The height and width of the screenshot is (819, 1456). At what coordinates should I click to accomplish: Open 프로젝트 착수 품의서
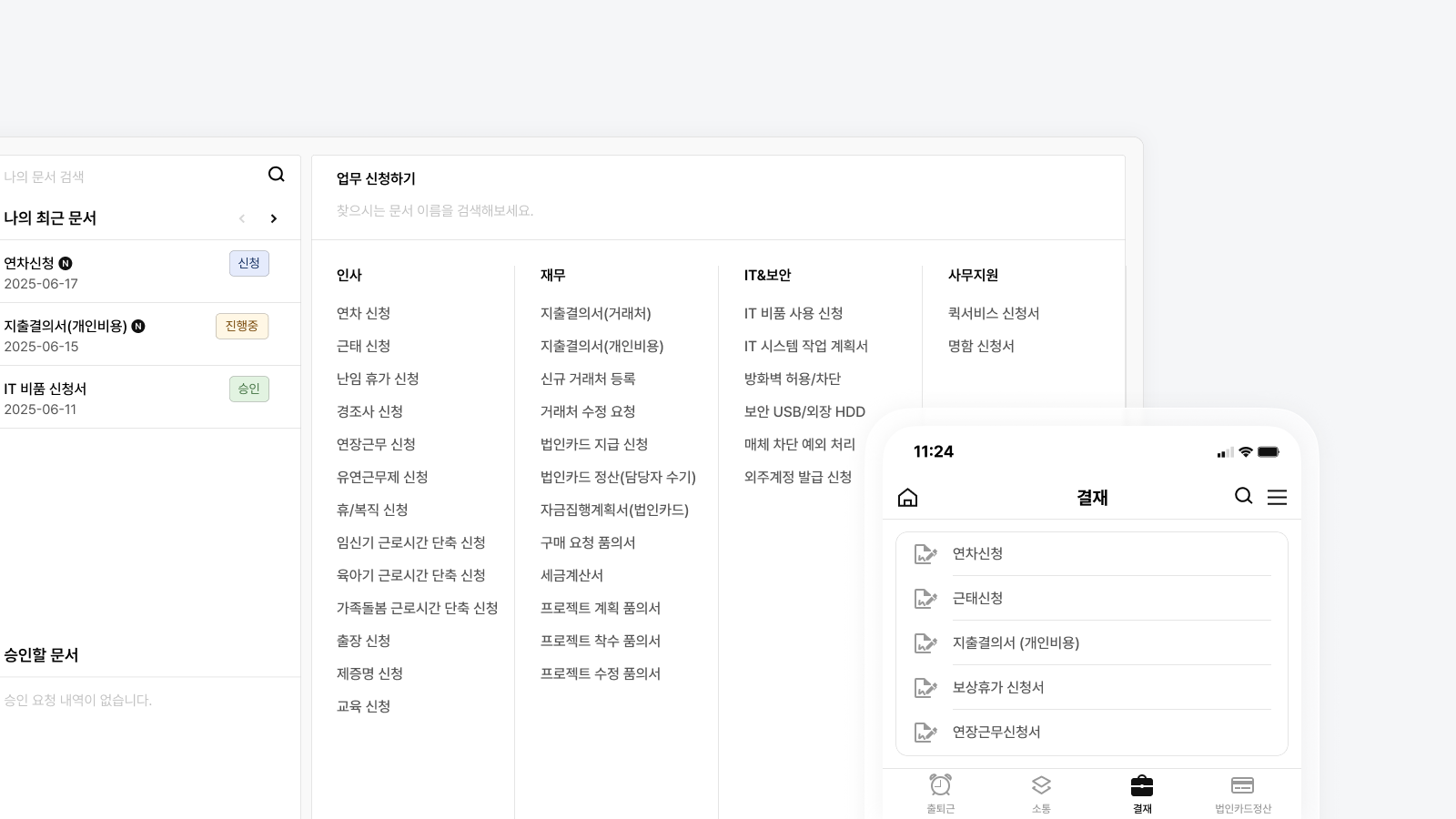tap(601, 641)
